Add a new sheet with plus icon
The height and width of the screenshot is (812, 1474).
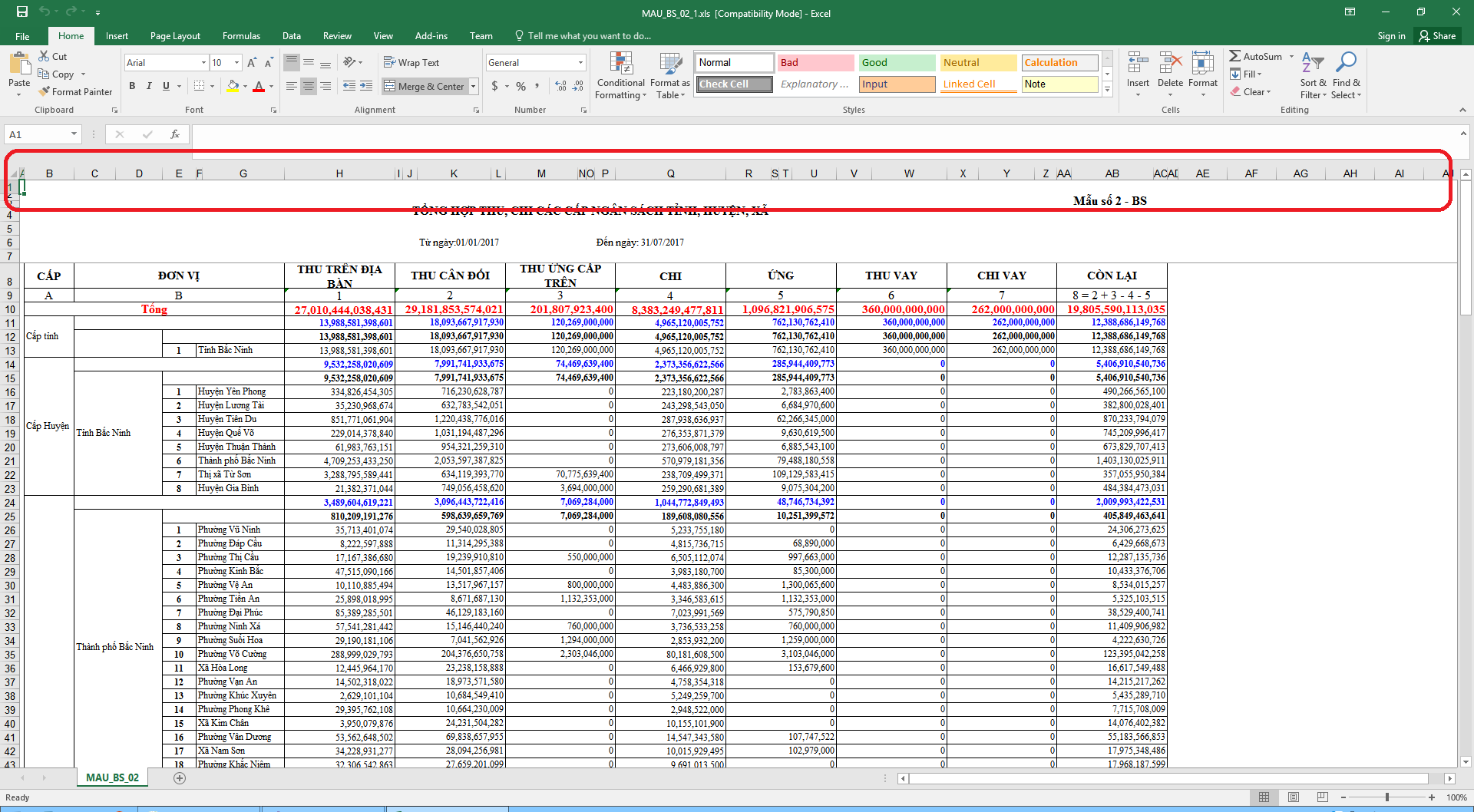point(180,778)
